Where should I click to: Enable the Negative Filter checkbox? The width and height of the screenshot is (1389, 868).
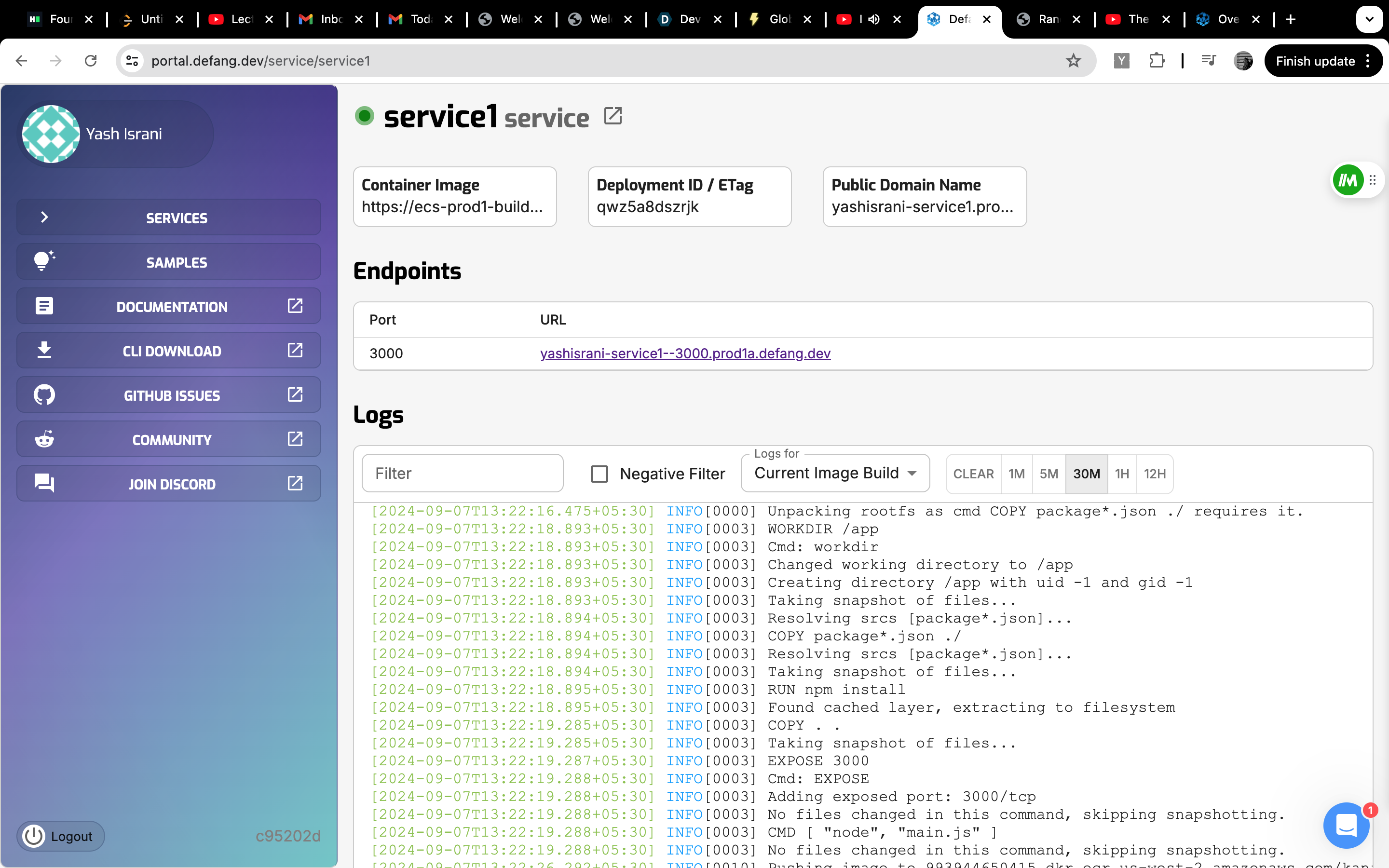click(x=599, y=474)
